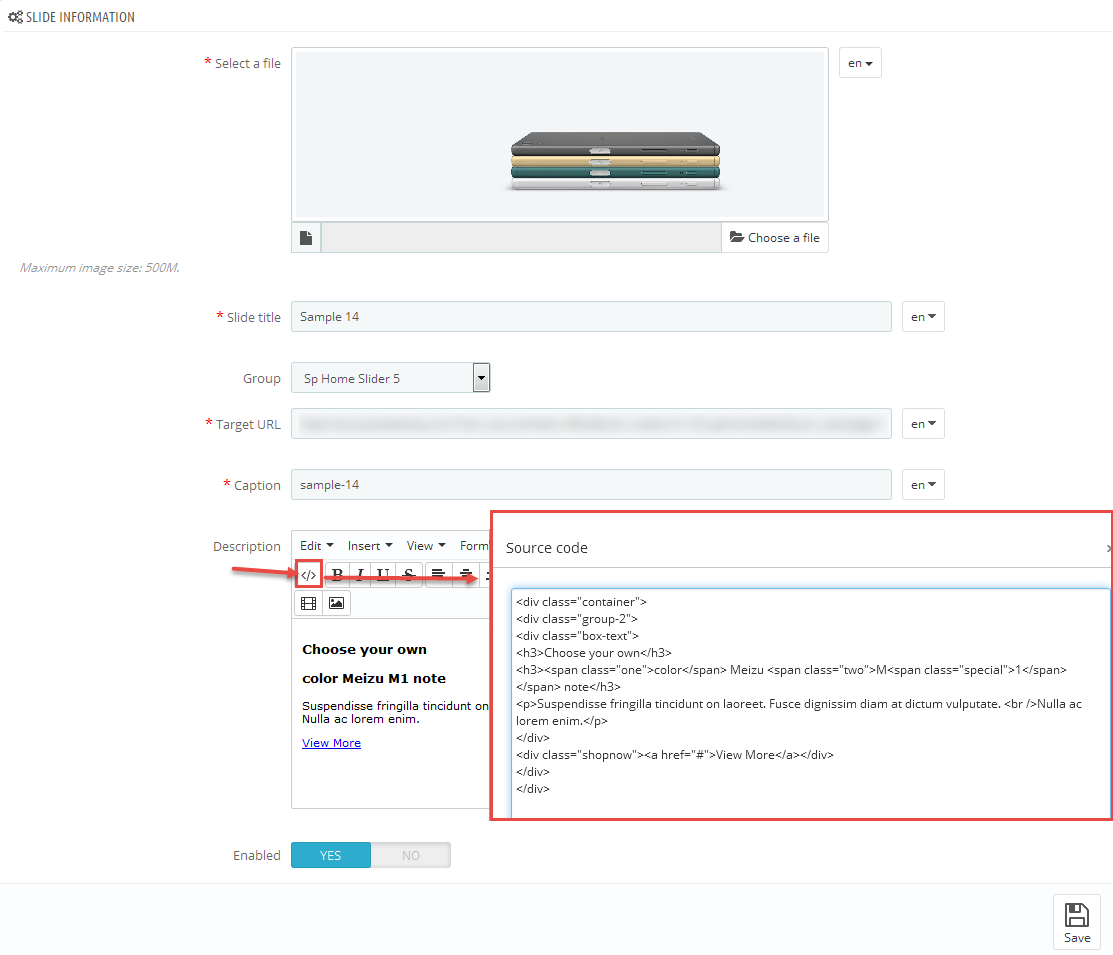Open the Insert menu in Description editor
This screenshot has height=955, width=1113.
370,546
